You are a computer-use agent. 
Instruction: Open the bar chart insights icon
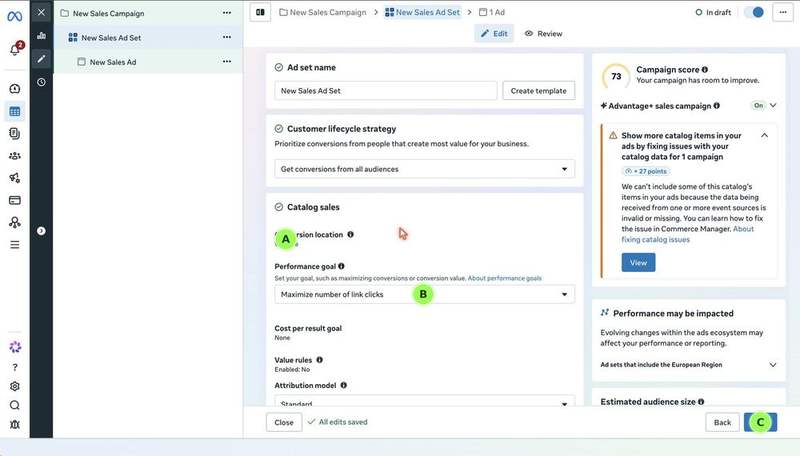(41, 36)
